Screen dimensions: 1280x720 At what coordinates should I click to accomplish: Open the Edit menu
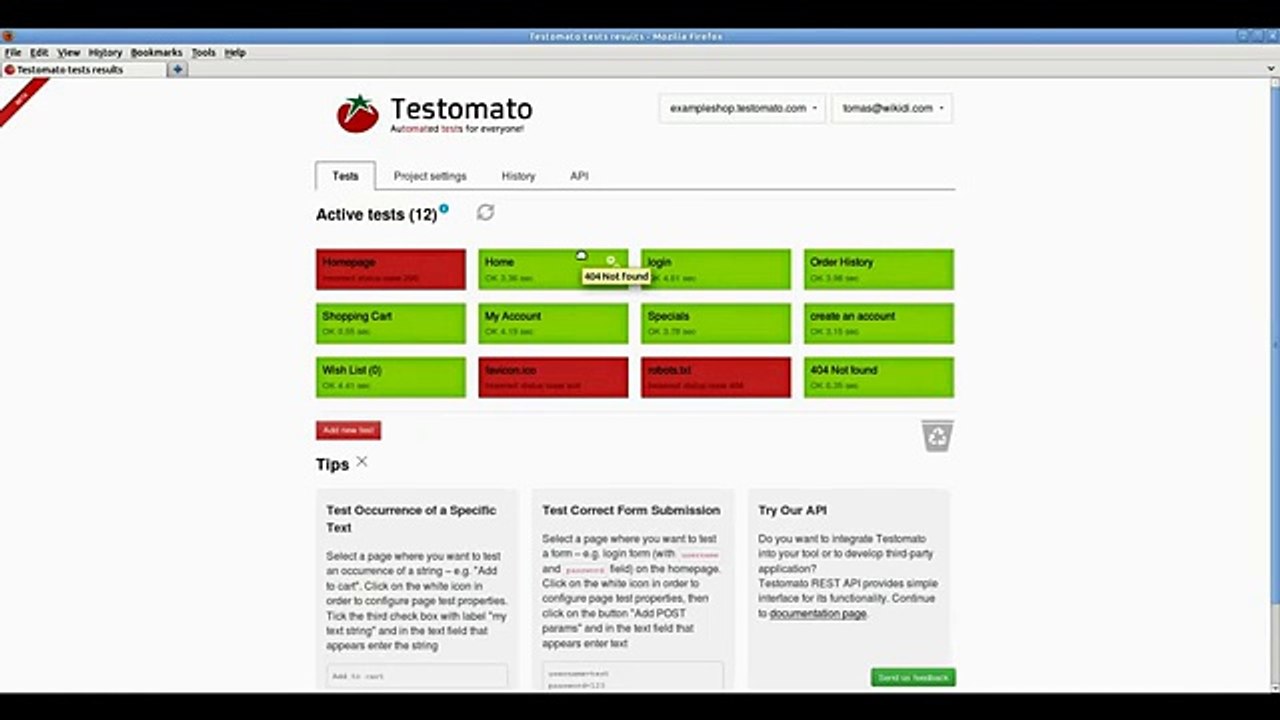click(x=39, y=53)
